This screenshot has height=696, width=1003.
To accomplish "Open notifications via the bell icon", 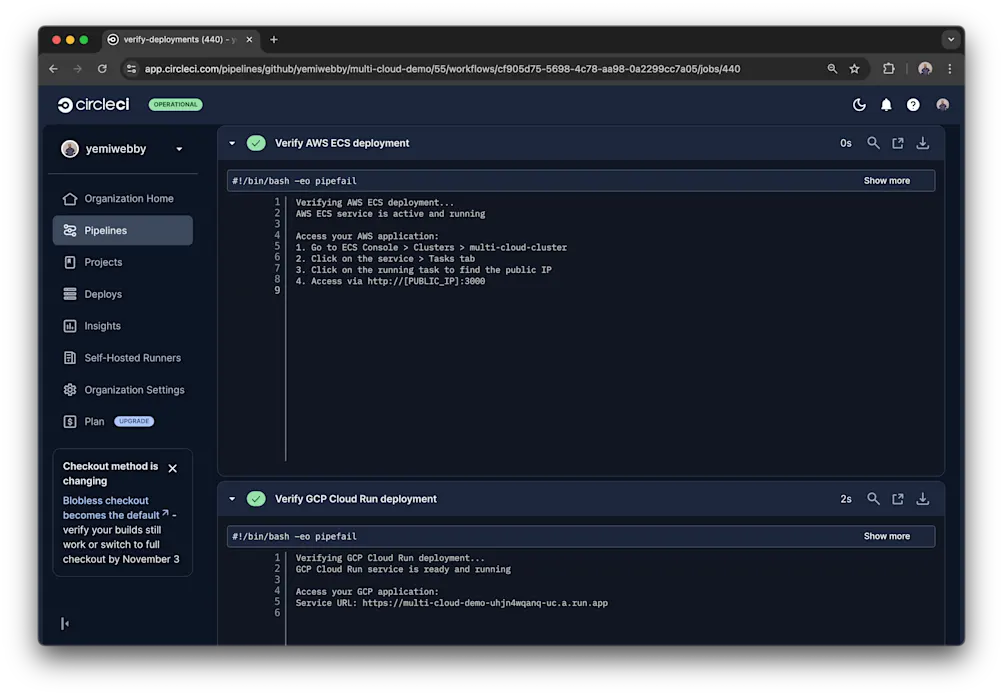I will (x=885, y=104).
